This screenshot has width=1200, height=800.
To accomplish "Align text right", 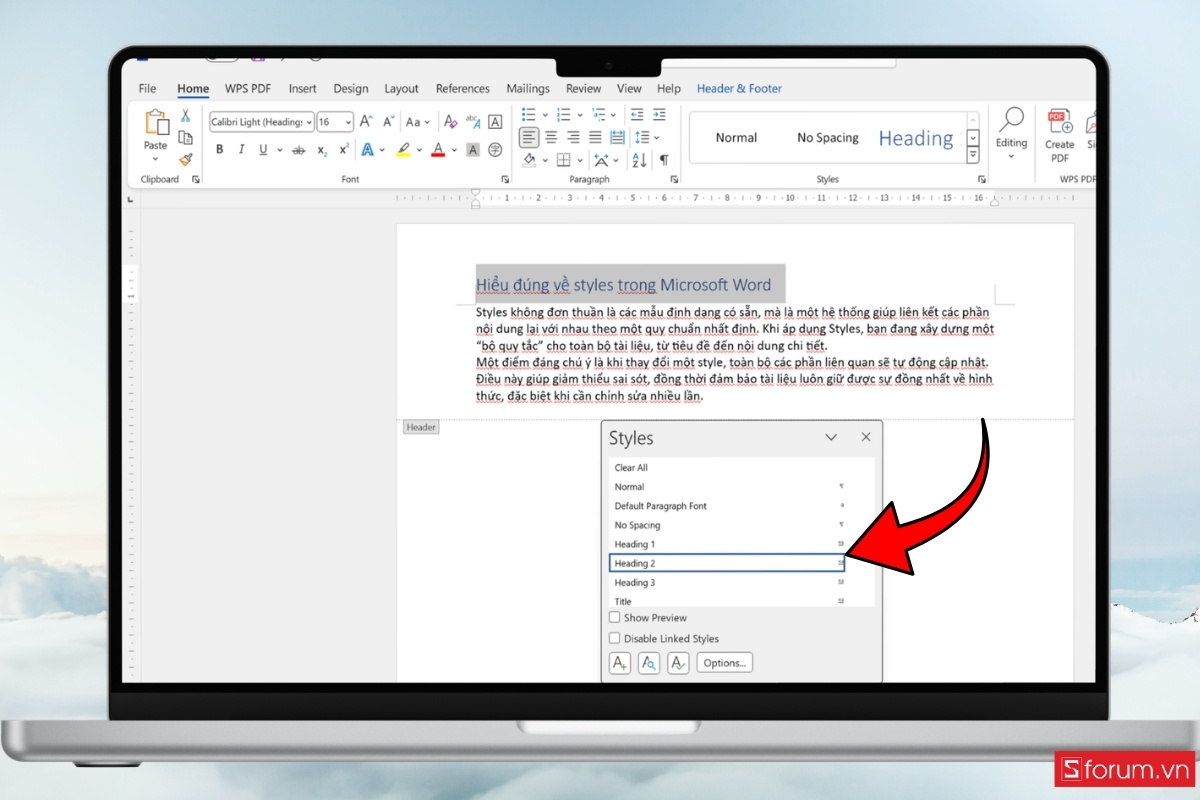I will click(574, 137).
